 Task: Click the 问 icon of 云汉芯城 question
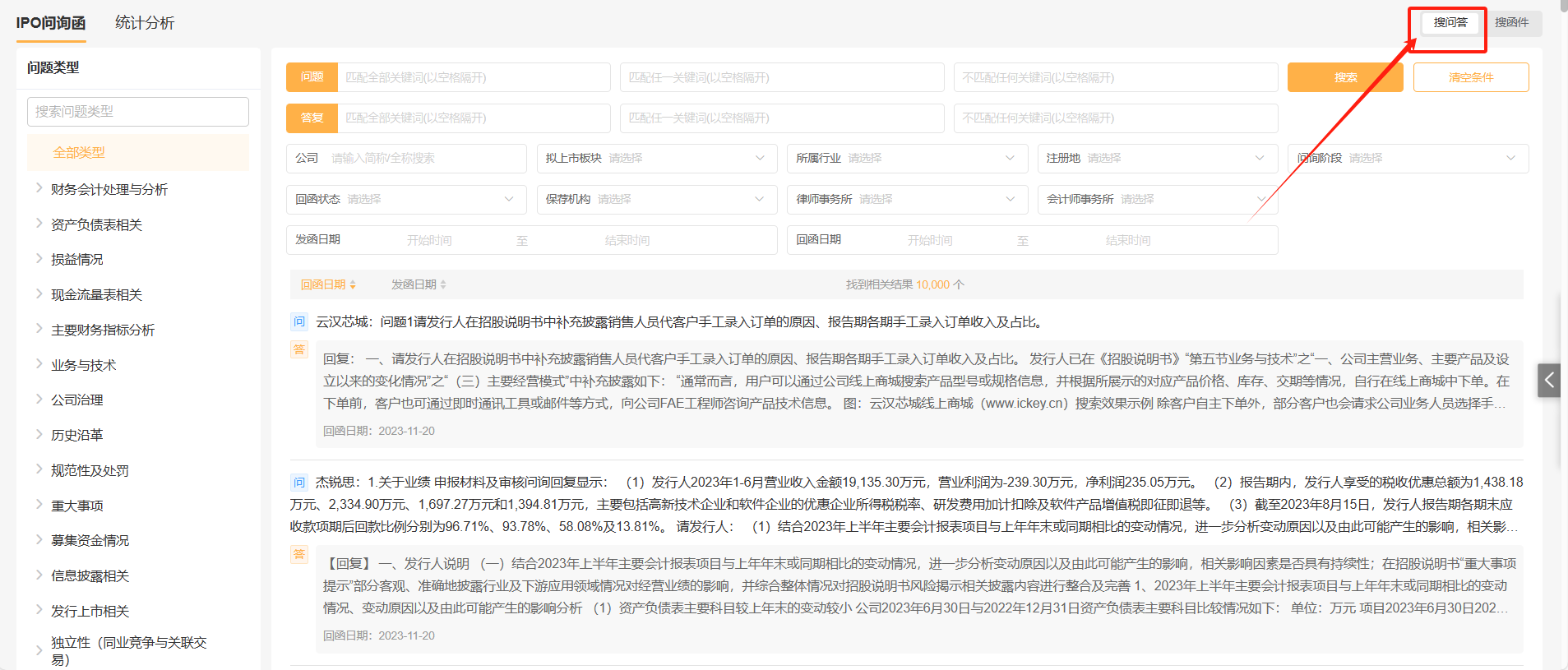tap(299, 322)
